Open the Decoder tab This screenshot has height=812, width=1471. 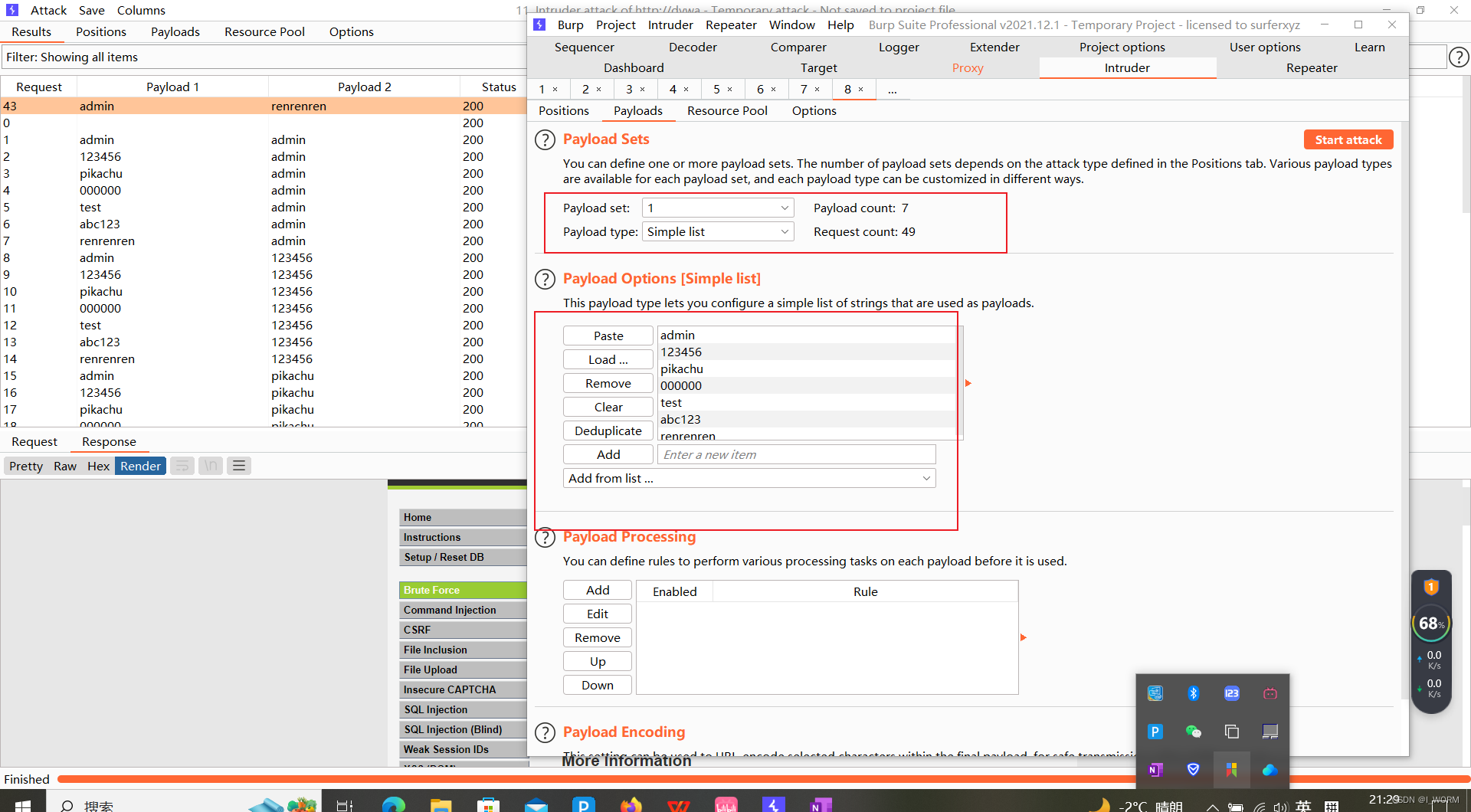[693, 47]
